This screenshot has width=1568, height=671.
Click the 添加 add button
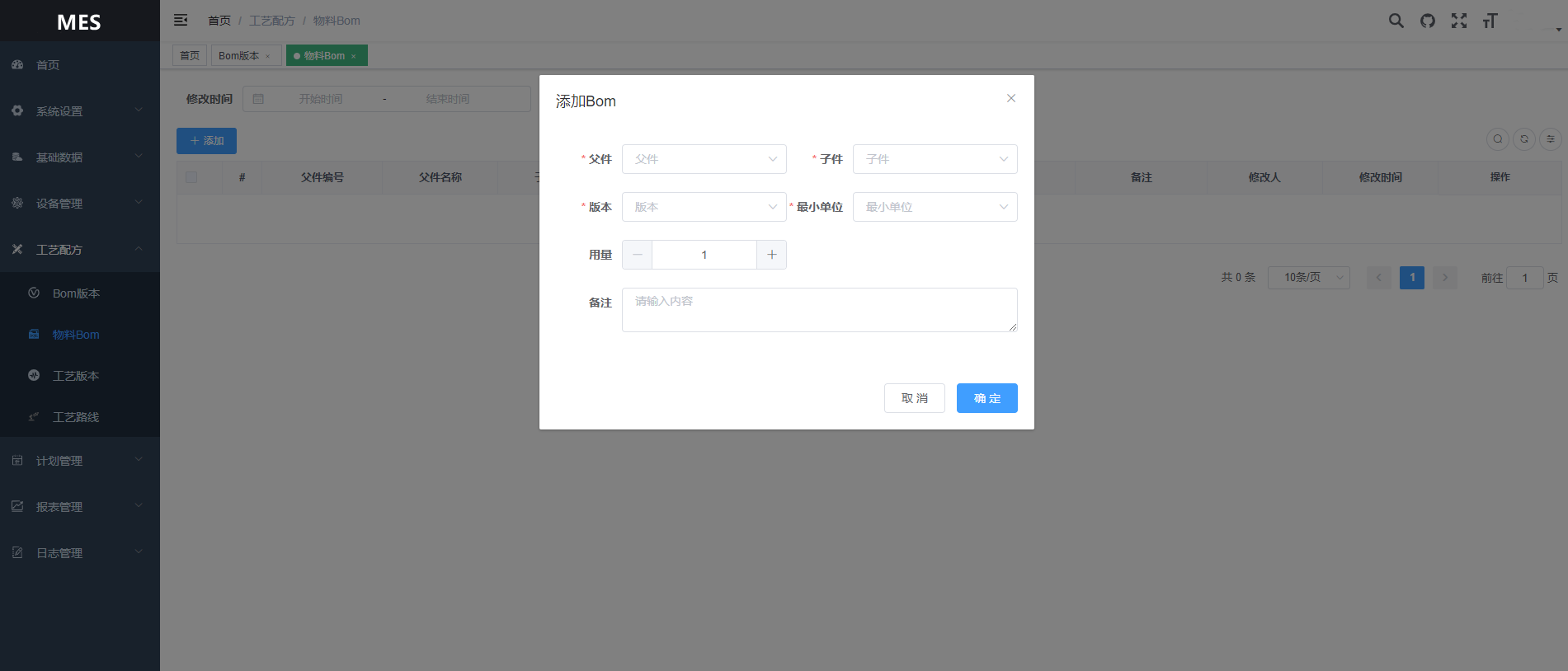coord(206,141)
